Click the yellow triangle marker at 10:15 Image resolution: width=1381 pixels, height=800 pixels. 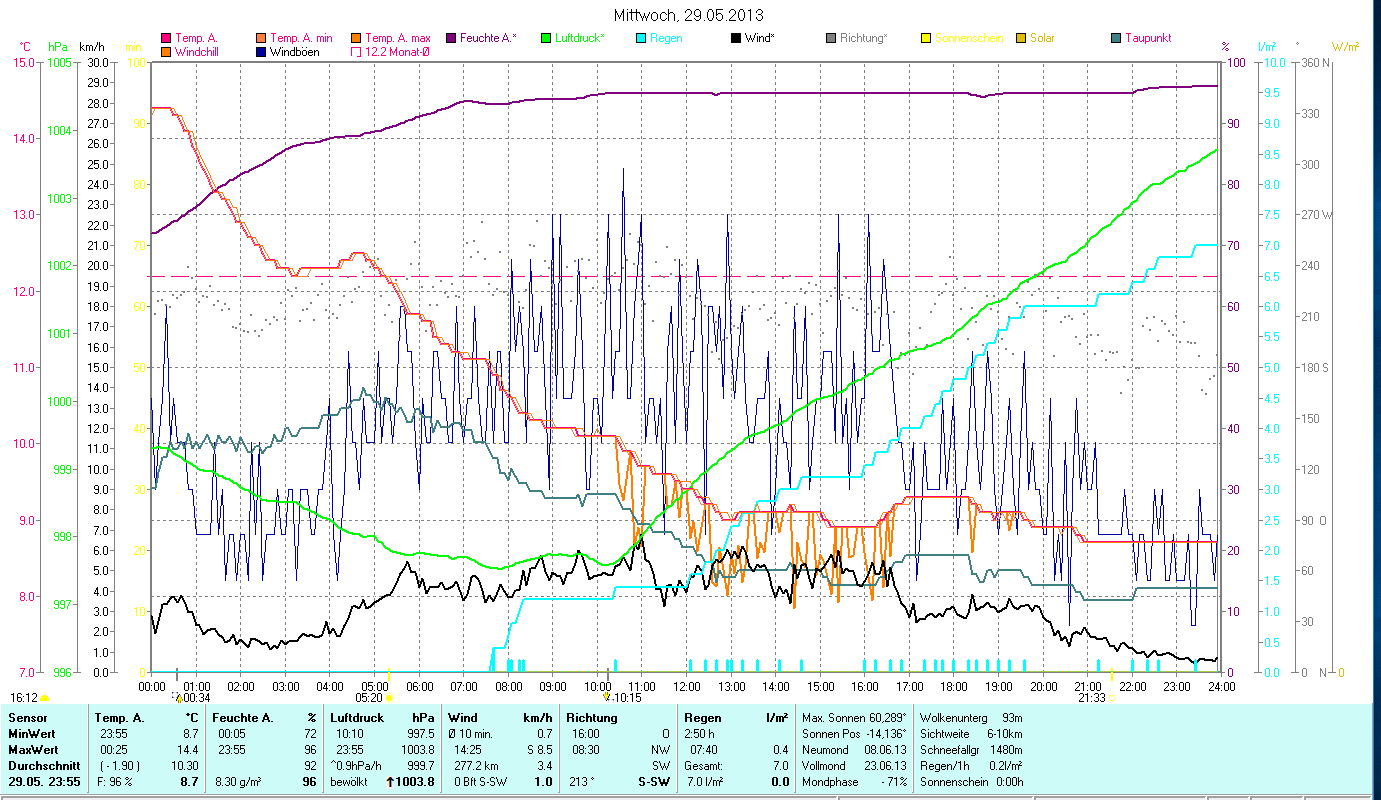tap(606, 697)
